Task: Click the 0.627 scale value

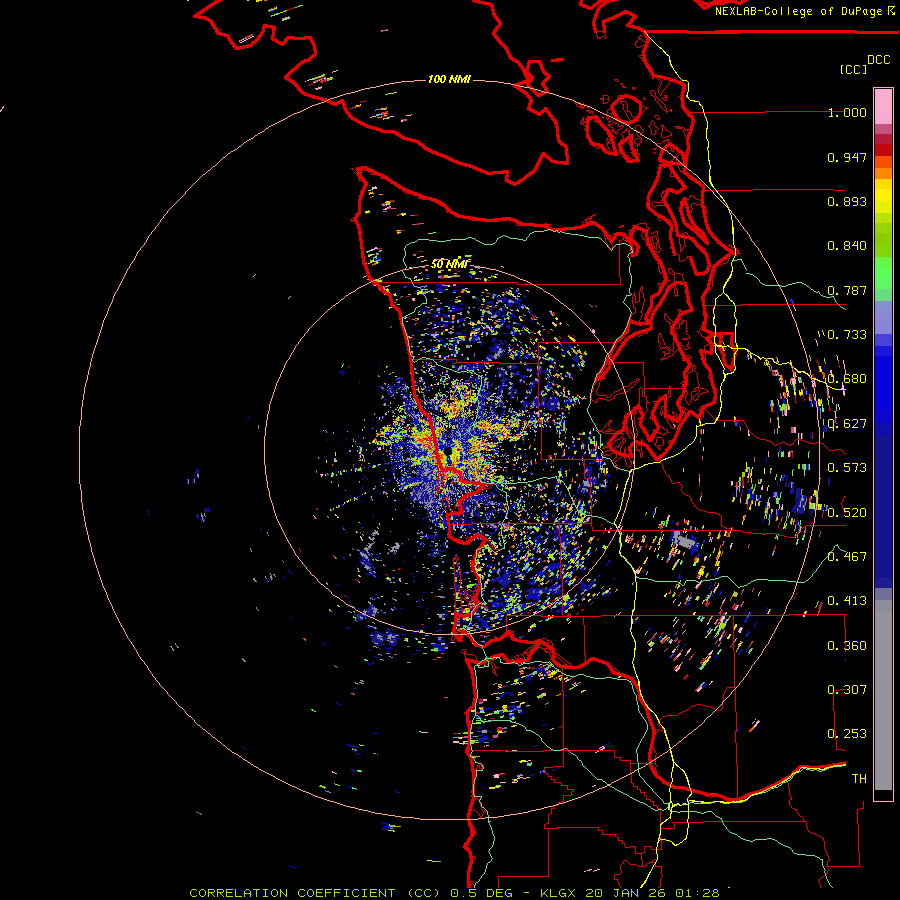Action: [x=847, y=424]
